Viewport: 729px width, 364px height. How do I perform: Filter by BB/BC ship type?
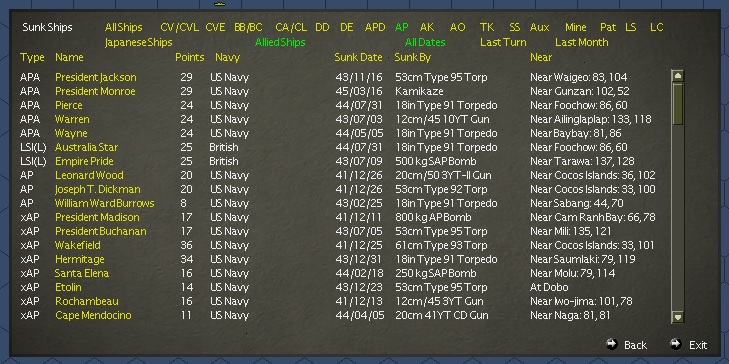[248, 27]
